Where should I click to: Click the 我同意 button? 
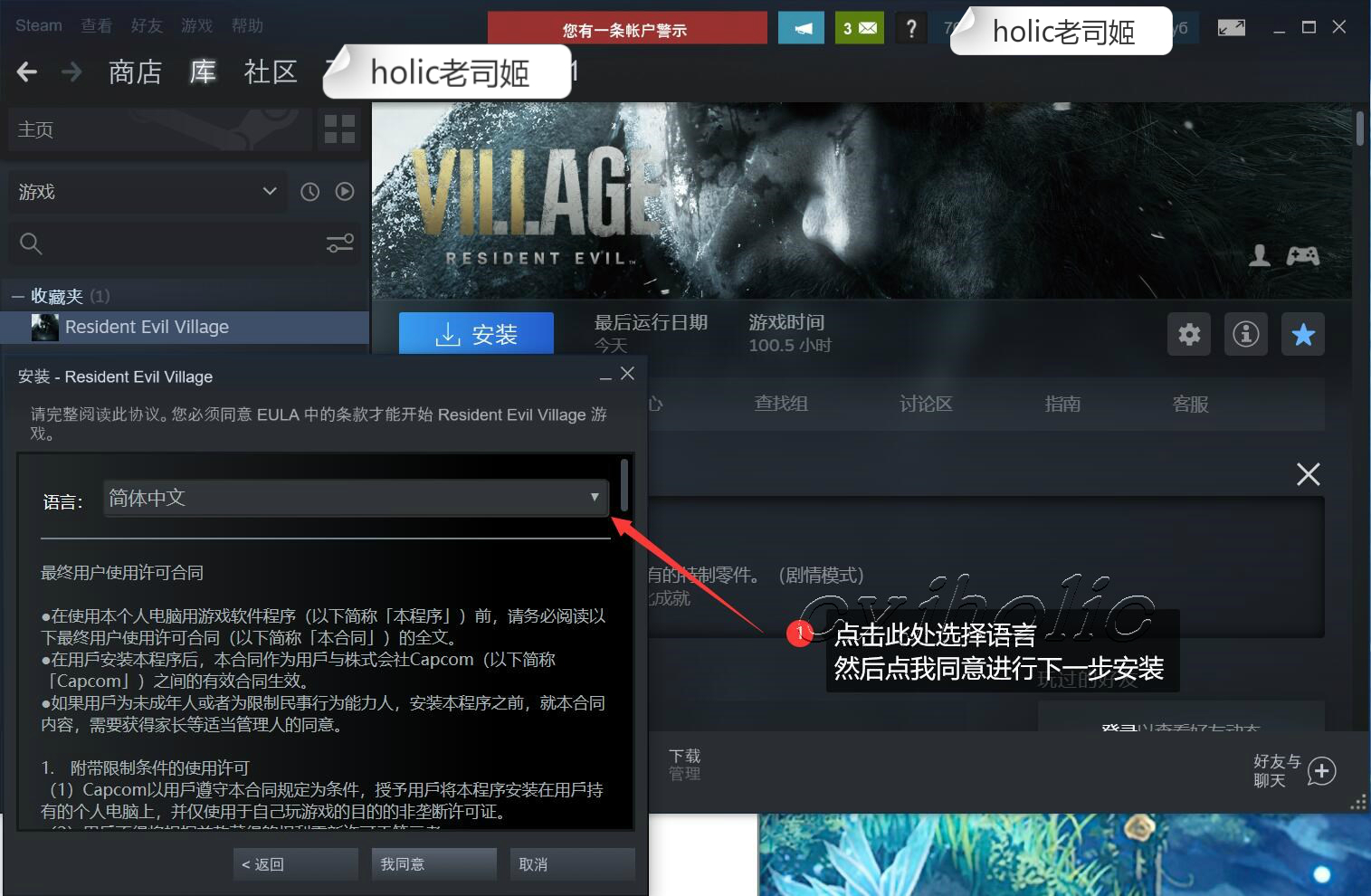(x=433, y=864)
